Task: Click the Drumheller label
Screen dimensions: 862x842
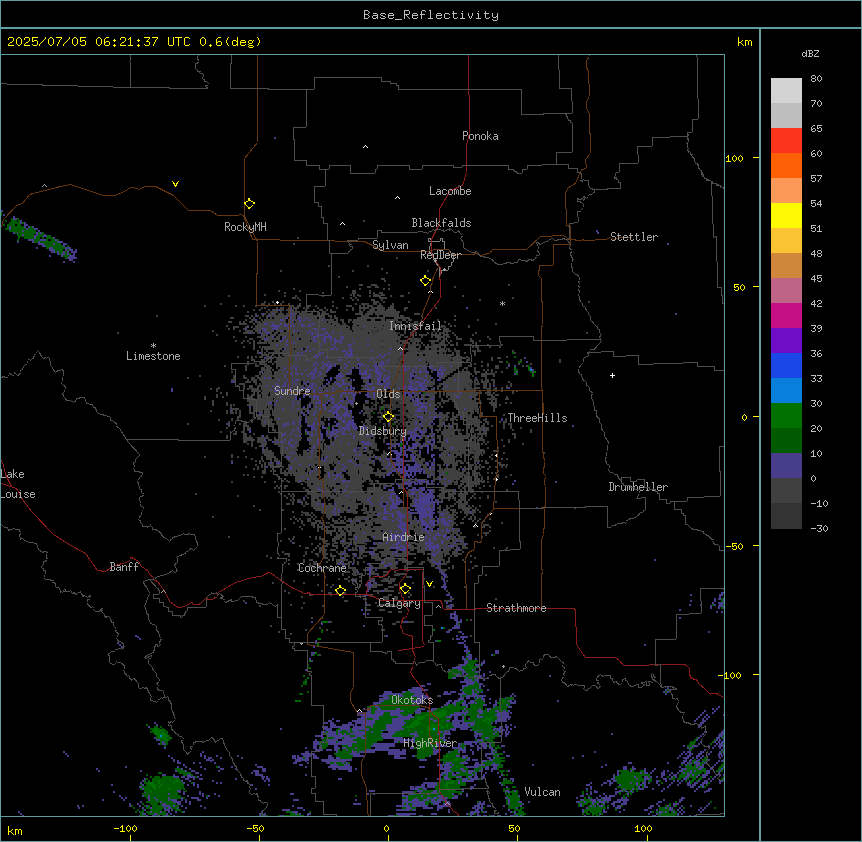Action: click(638, 487)
